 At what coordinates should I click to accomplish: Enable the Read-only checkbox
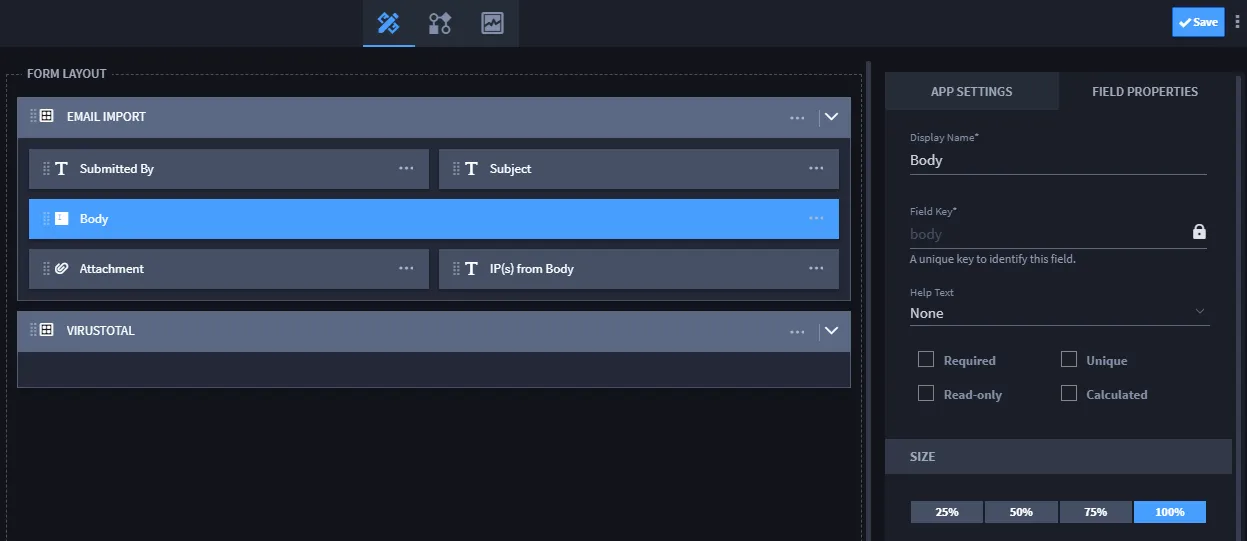pyautogui.click(x=926, y=393)
